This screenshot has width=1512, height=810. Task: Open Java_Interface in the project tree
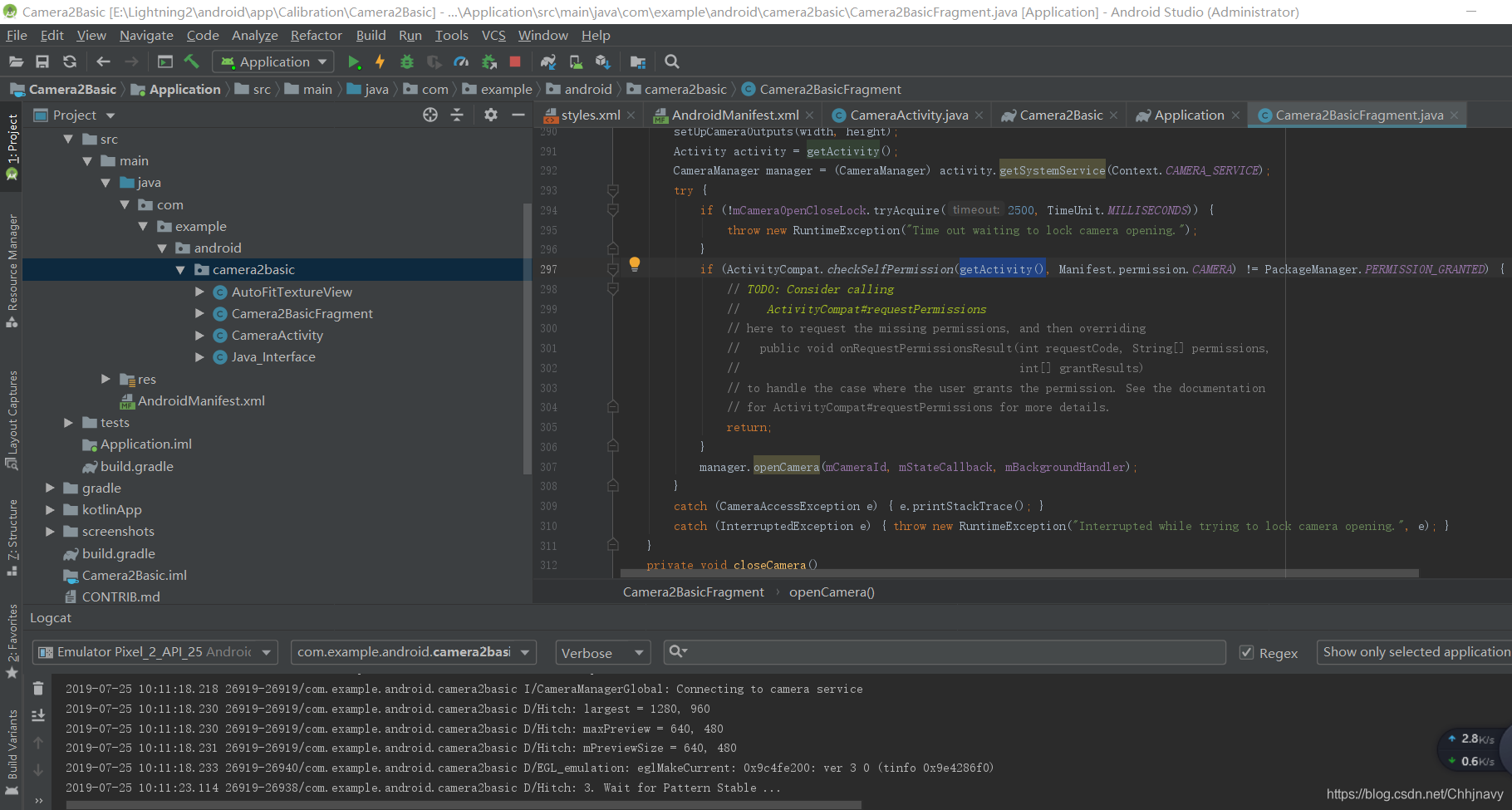[273, 356]
